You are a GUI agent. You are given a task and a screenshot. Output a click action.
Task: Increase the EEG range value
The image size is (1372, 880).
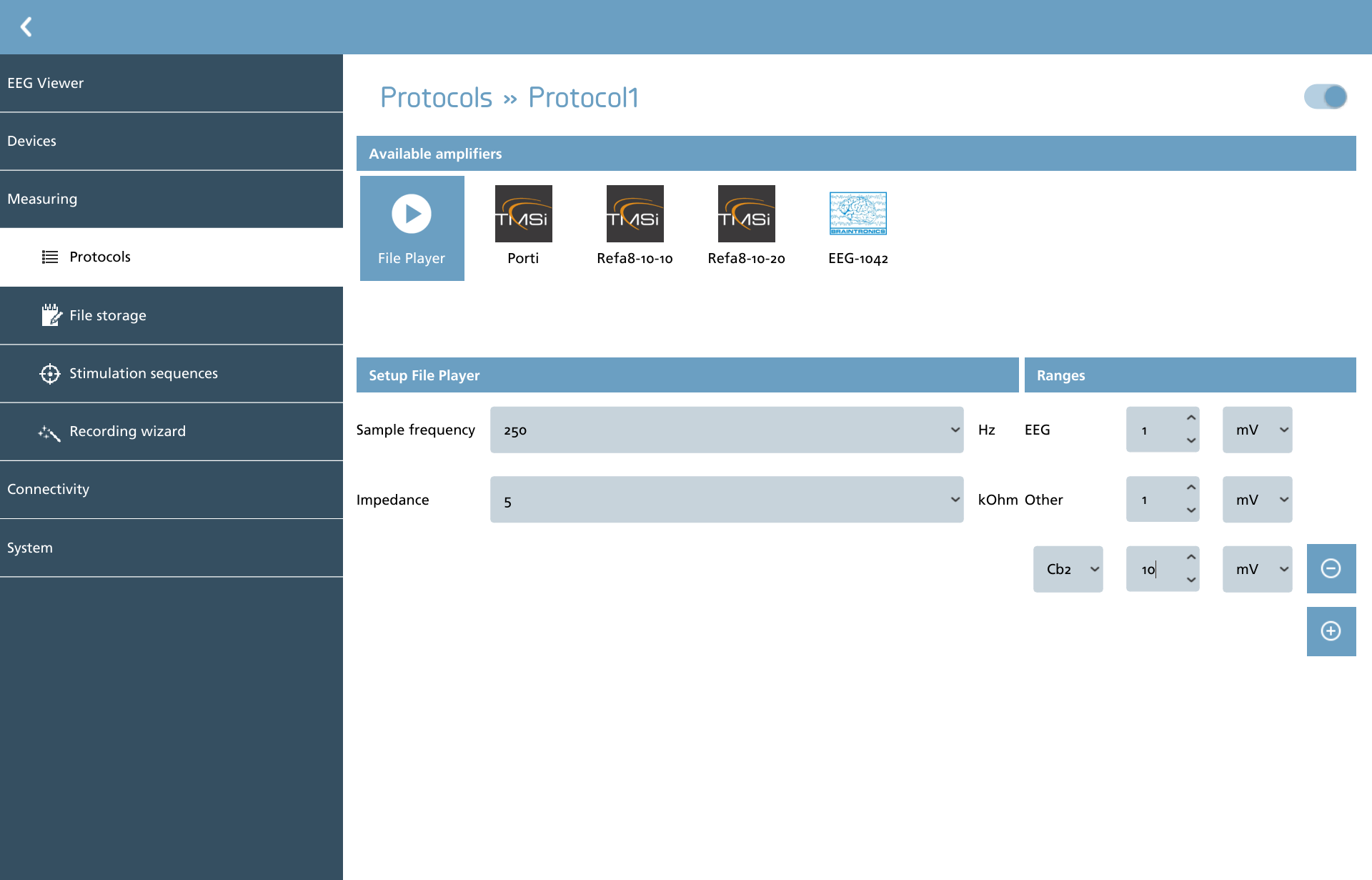pyautogui.click(x=1191, y=418)
